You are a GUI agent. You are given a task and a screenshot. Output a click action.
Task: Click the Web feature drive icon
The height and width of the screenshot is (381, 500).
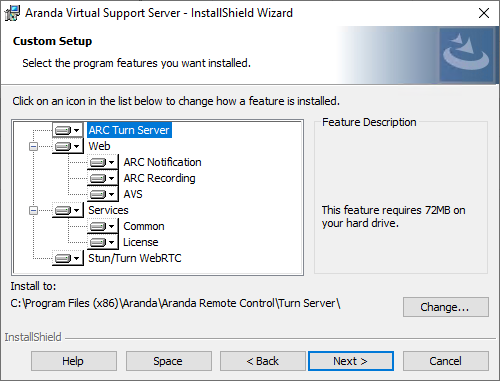68,146
